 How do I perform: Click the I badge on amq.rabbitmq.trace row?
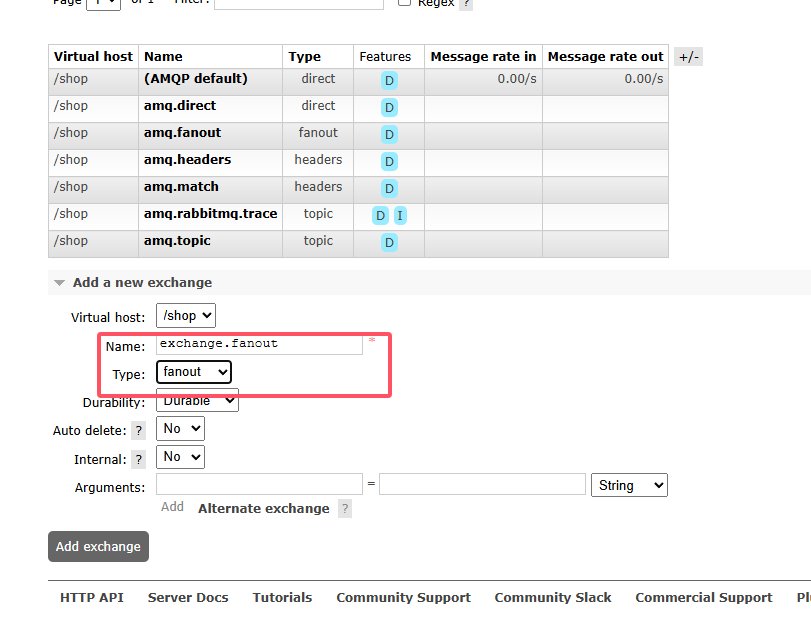400,215
